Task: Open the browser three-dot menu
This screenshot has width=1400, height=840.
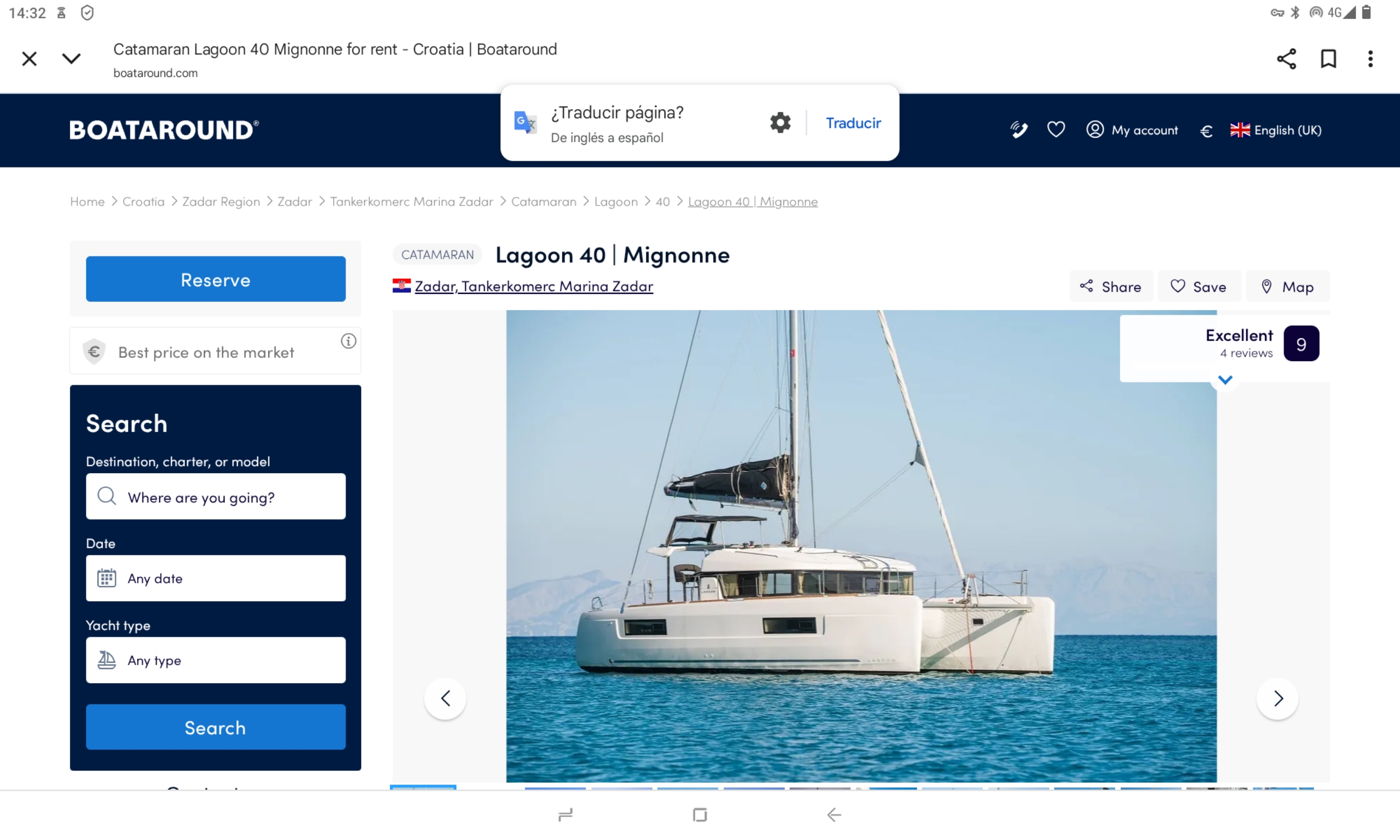Action: coord(1370,59)
